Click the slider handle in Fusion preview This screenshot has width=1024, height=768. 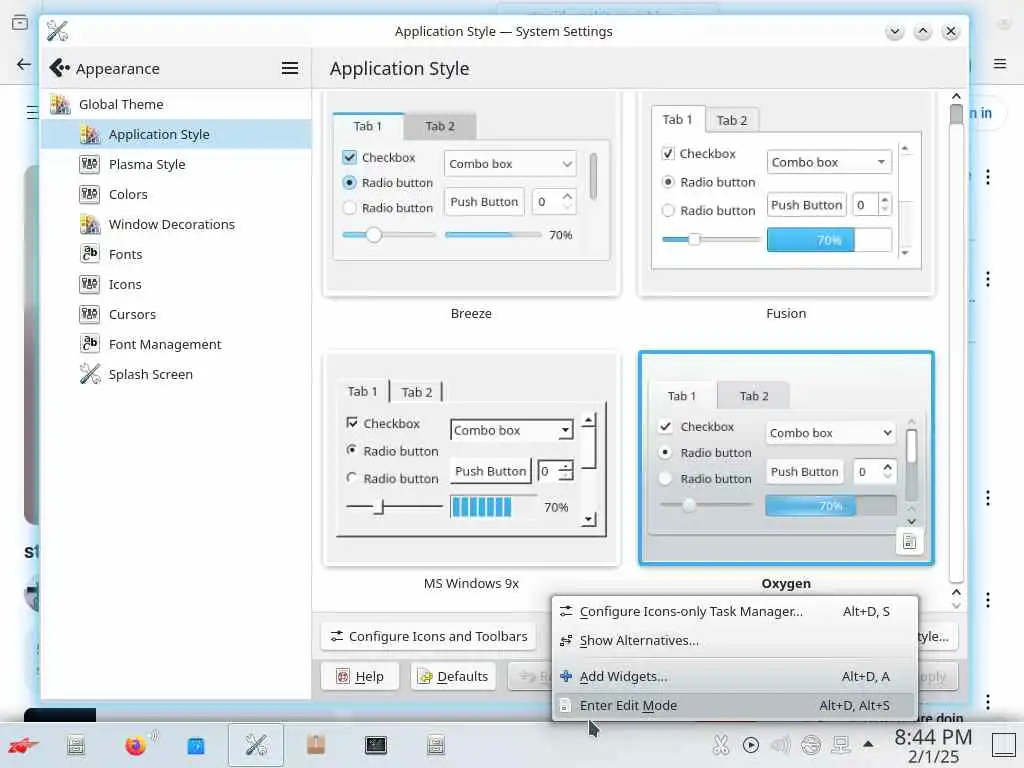point(694,239)
